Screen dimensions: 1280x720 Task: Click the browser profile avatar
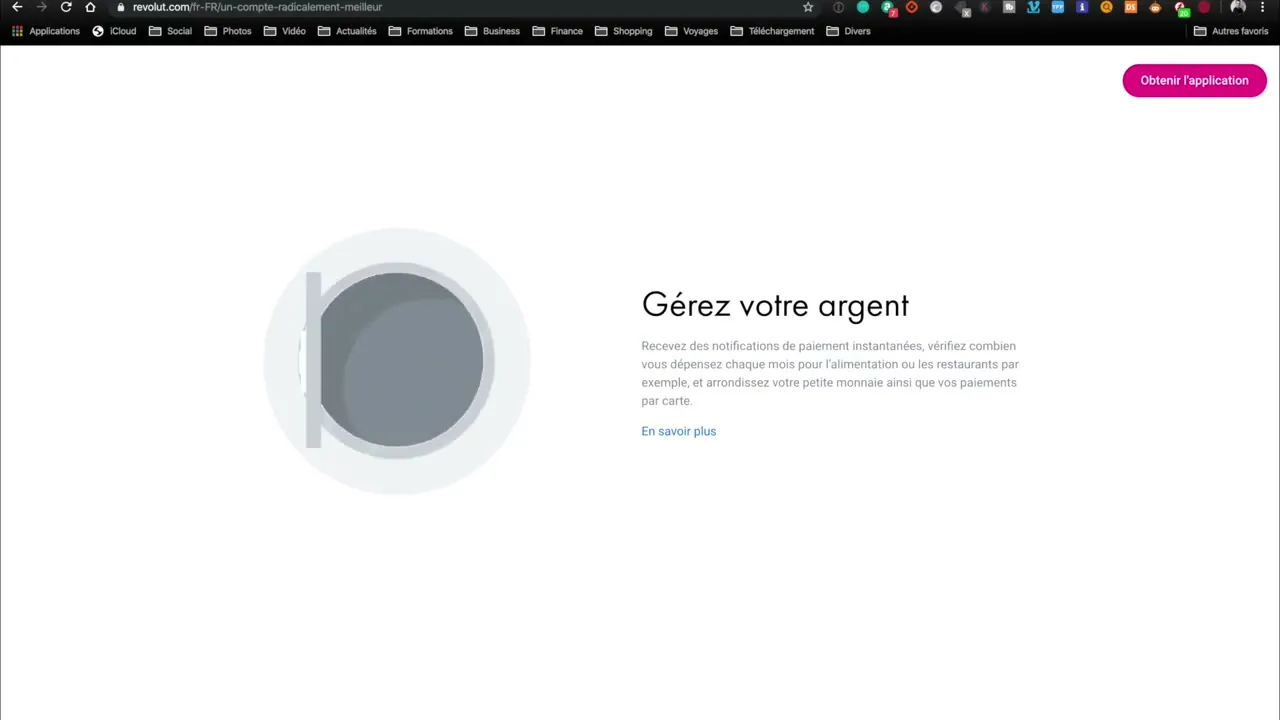1237,7
